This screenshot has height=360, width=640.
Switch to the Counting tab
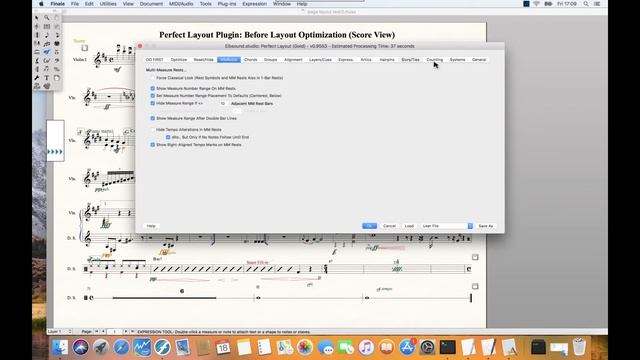coord(434,60)
